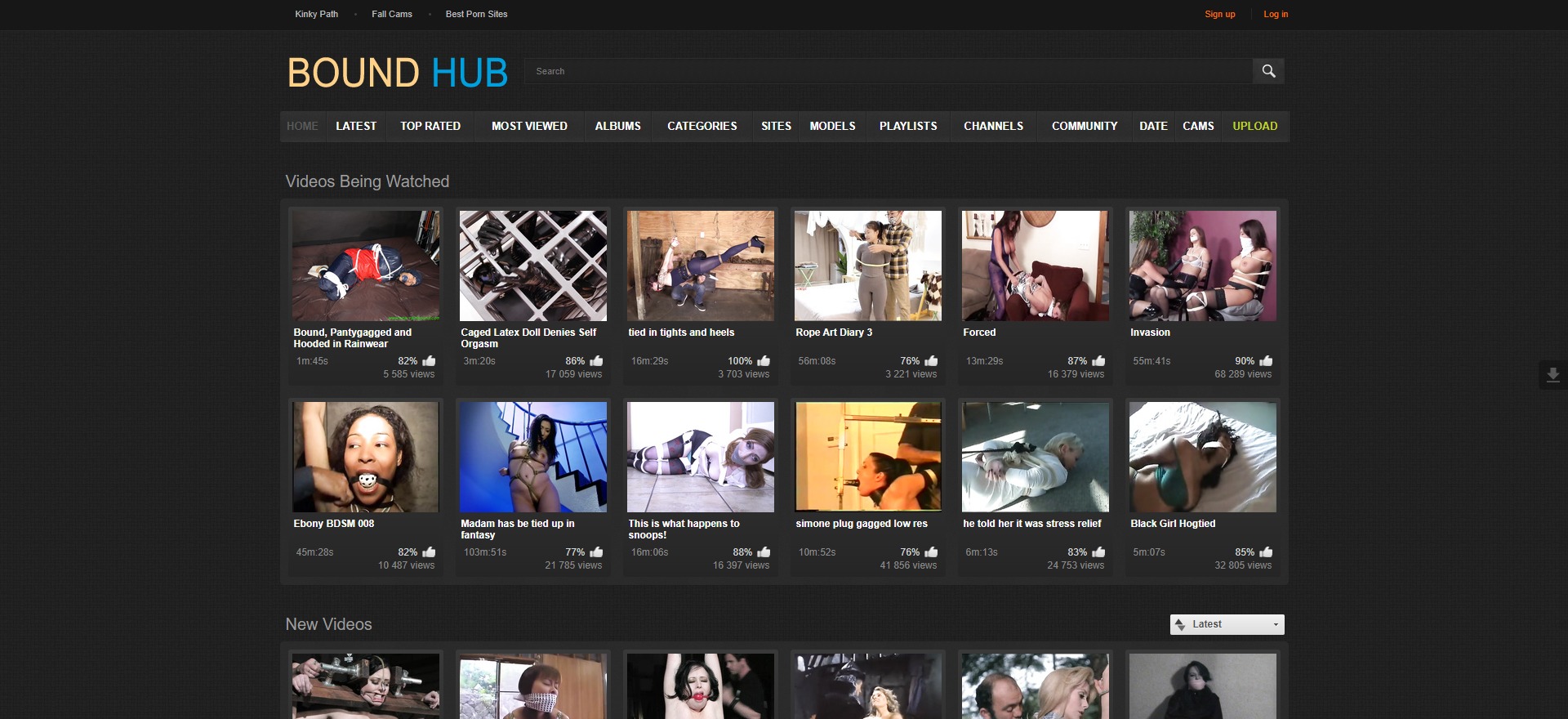Image resolution: width=1568 pixels, height=719 pixels.
Task: Click the 'Videos Being Watched' heading
Action: click(x=367, y=181)
